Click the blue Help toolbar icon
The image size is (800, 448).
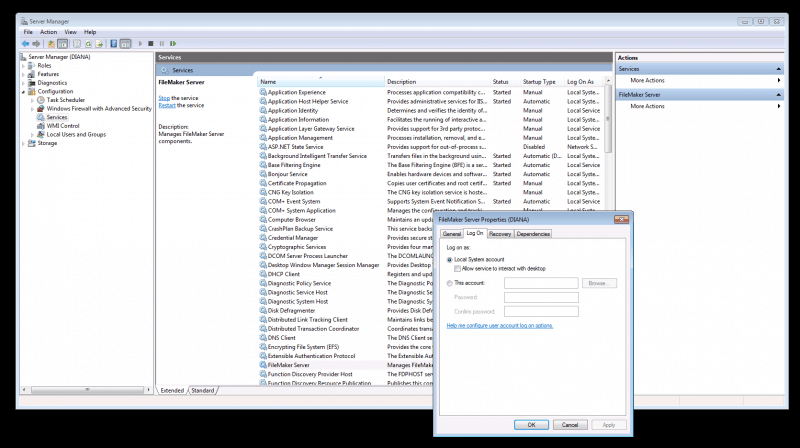click(114, 44)
